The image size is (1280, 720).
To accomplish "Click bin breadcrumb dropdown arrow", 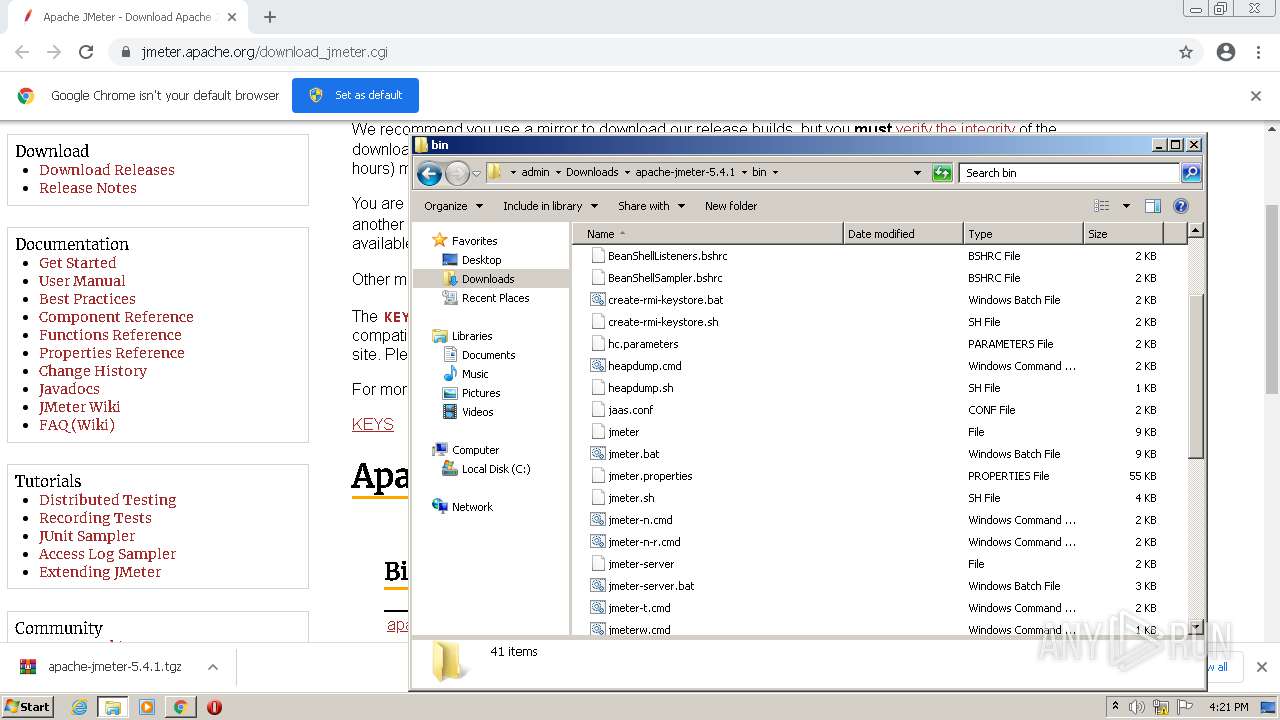I will click(774, 172).
